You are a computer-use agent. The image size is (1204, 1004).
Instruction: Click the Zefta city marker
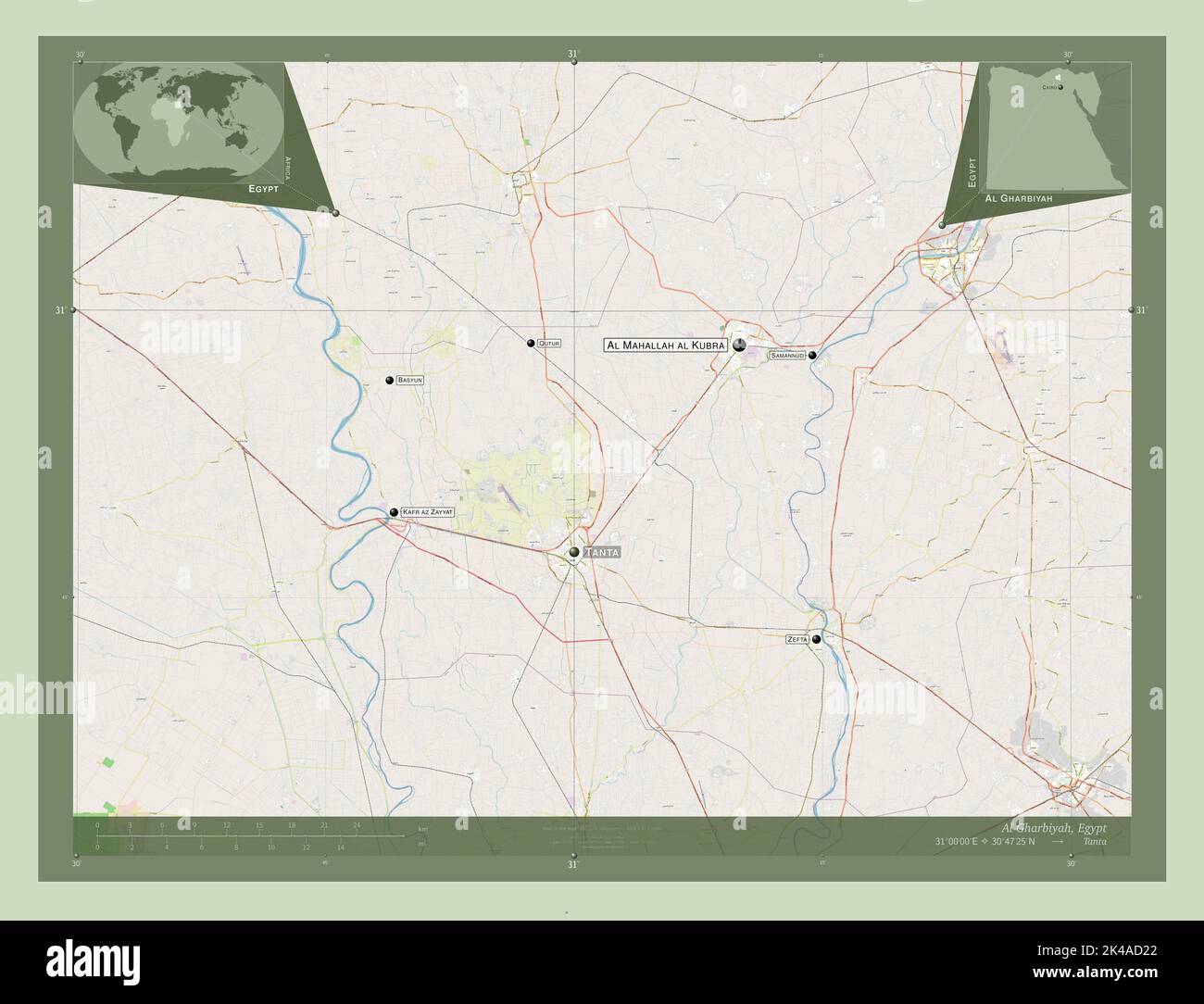coord(817,639)
